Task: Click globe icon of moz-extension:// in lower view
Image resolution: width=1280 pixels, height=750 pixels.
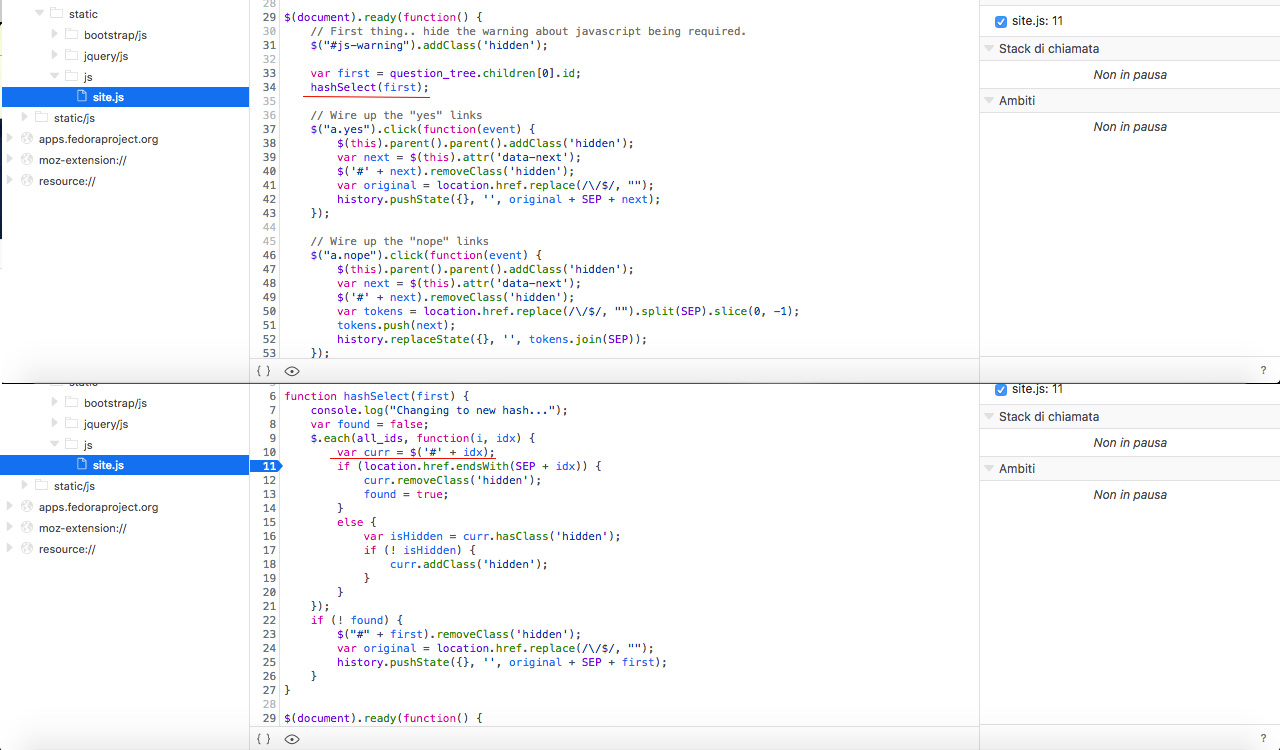Action: tap(27, 528)
